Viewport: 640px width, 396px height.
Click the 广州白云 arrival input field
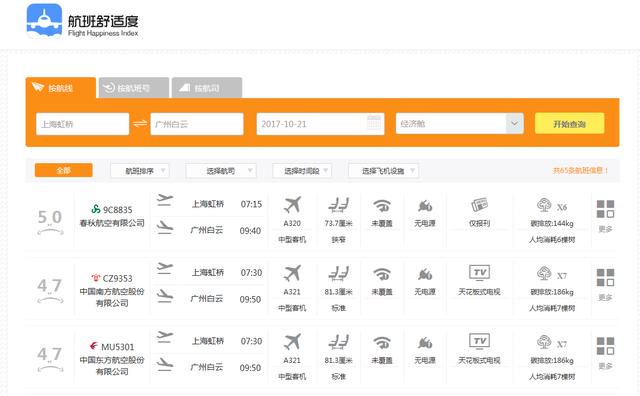click(197, 124)
